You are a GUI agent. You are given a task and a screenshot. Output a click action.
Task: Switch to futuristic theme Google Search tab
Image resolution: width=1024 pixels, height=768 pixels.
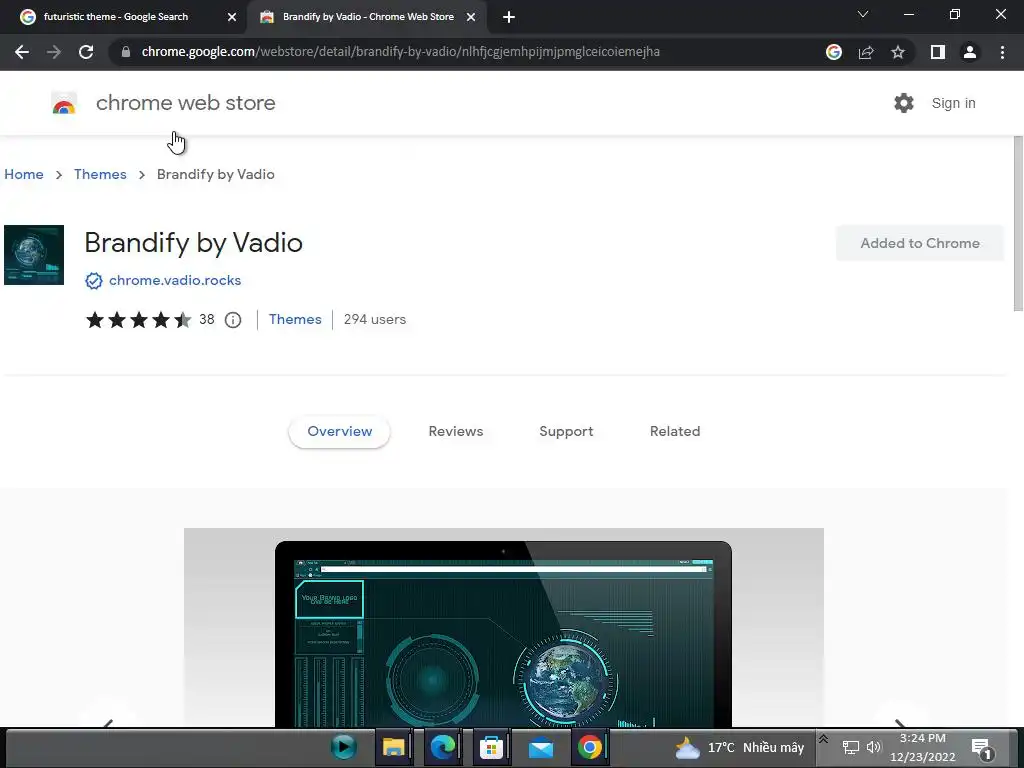[116, 17]
